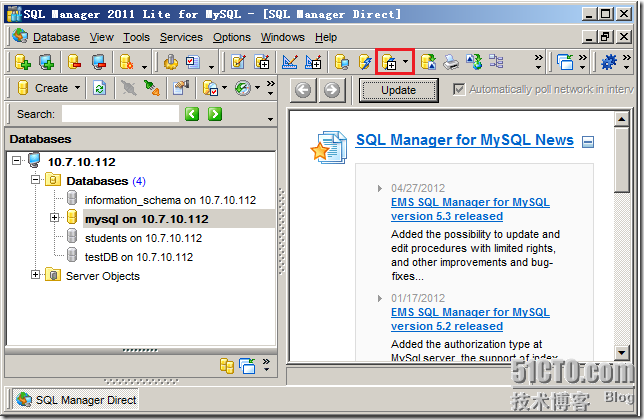Open the Options menu
Viewport: 644px width, 420px height.
[232, 37]
